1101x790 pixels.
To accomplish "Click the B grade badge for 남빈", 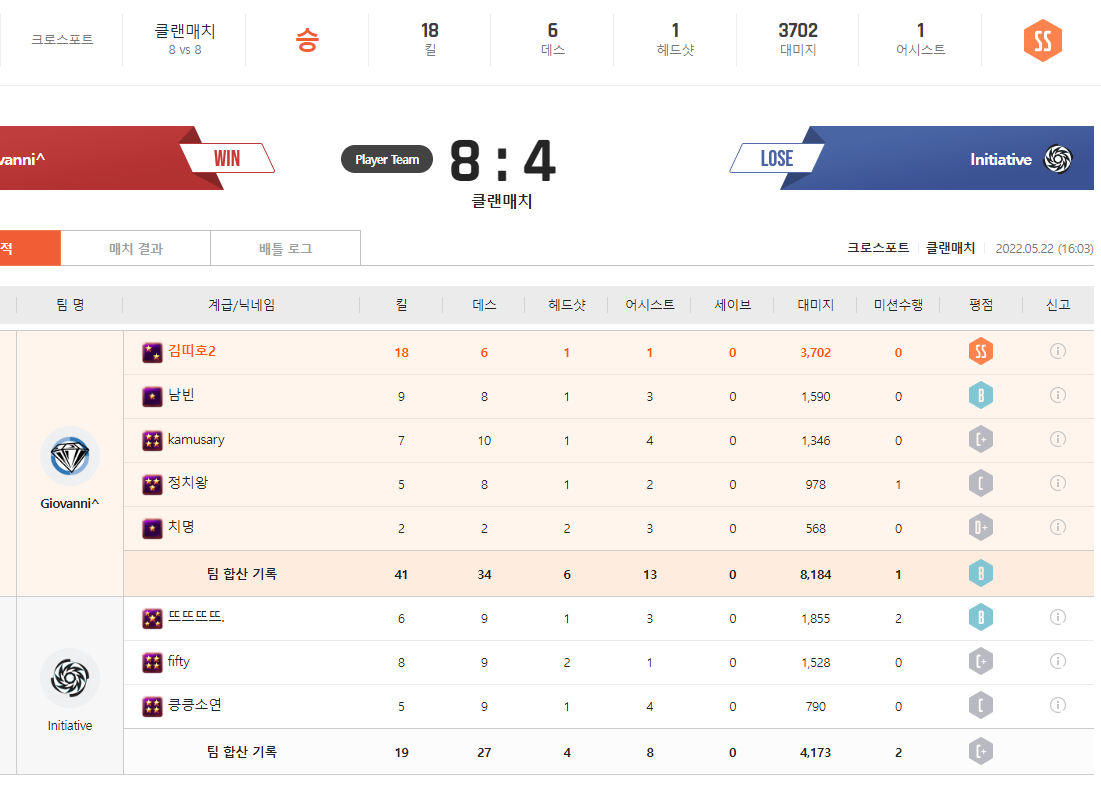I will point(980,396).
